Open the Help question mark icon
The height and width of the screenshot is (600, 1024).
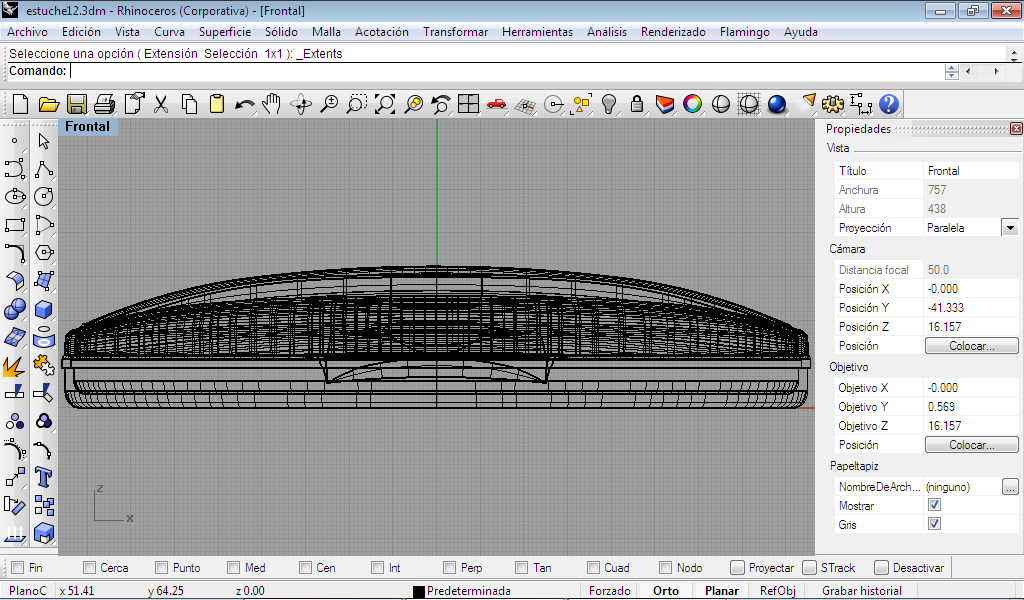[x=889, y=104]
